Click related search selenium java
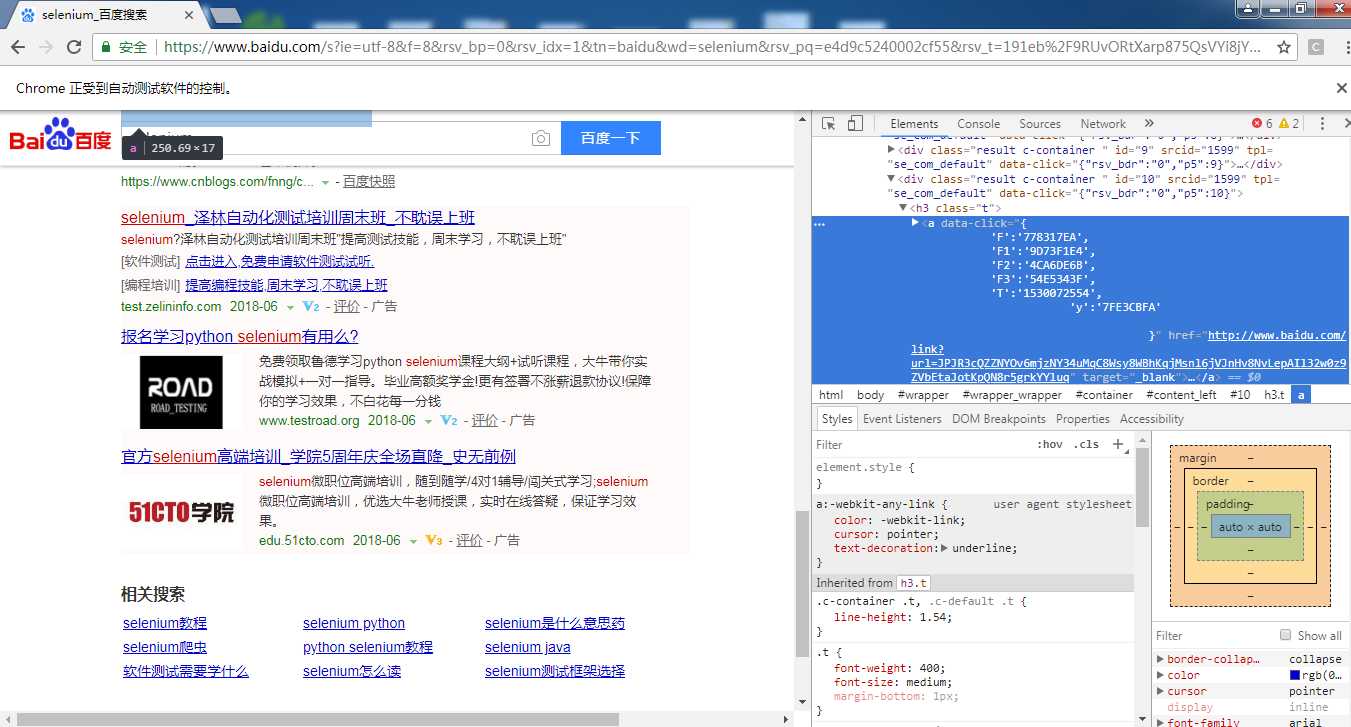 [528, 647]
